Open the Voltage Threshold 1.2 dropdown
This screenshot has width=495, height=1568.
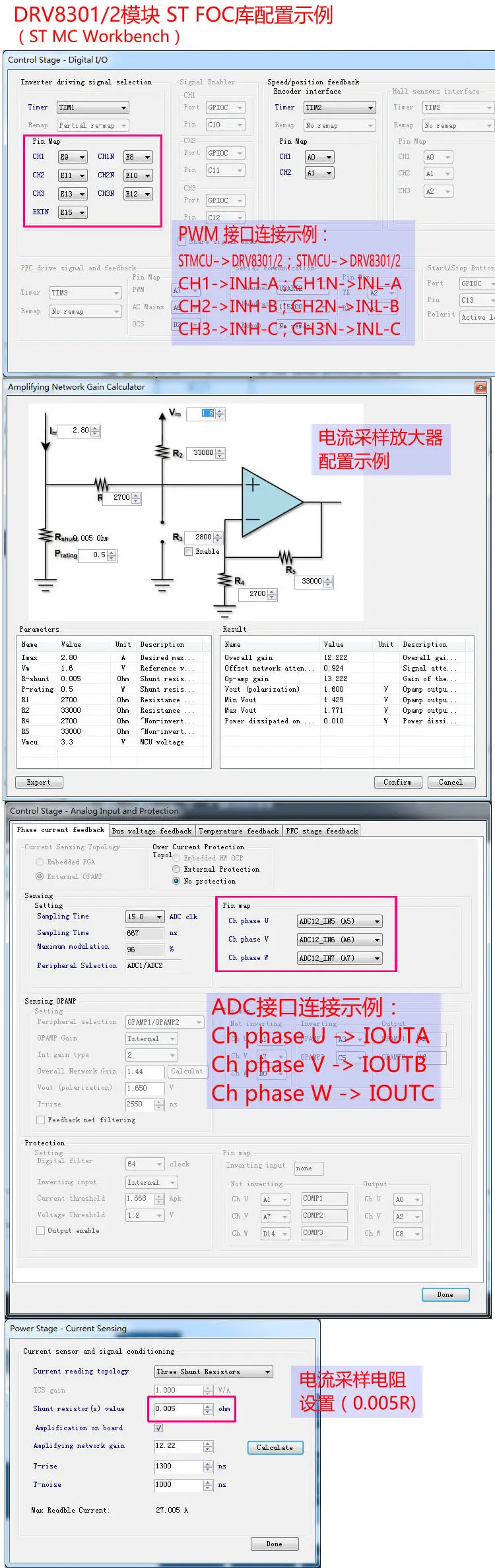(x=145, y=1215)
